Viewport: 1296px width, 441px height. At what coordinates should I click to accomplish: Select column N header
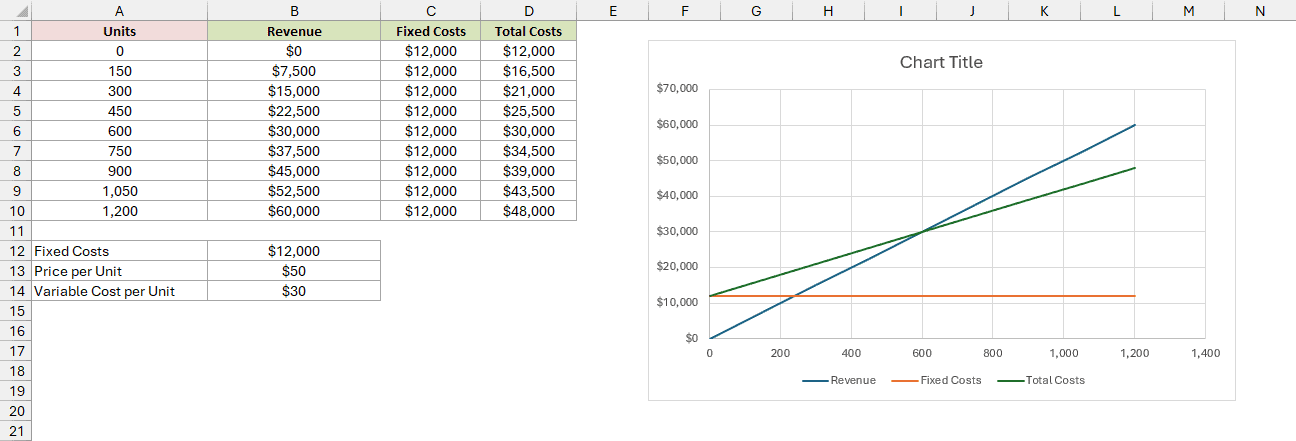point(1259,10)
